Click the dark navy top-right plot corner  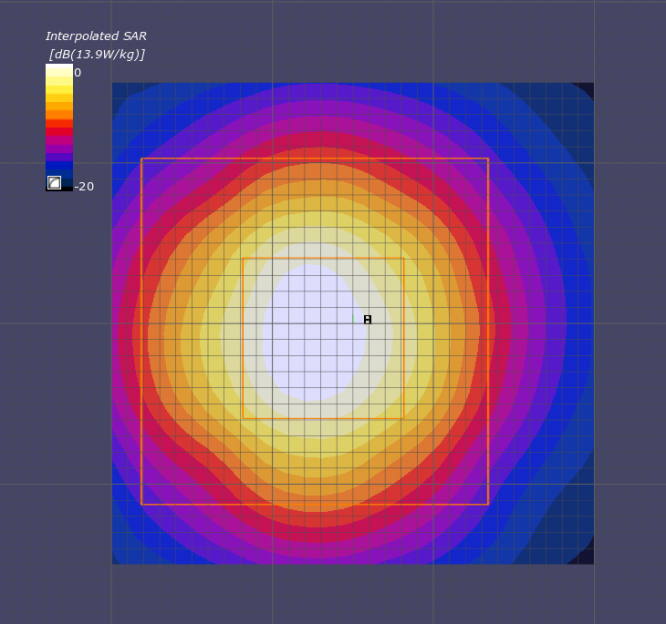[x=587, y=89]
